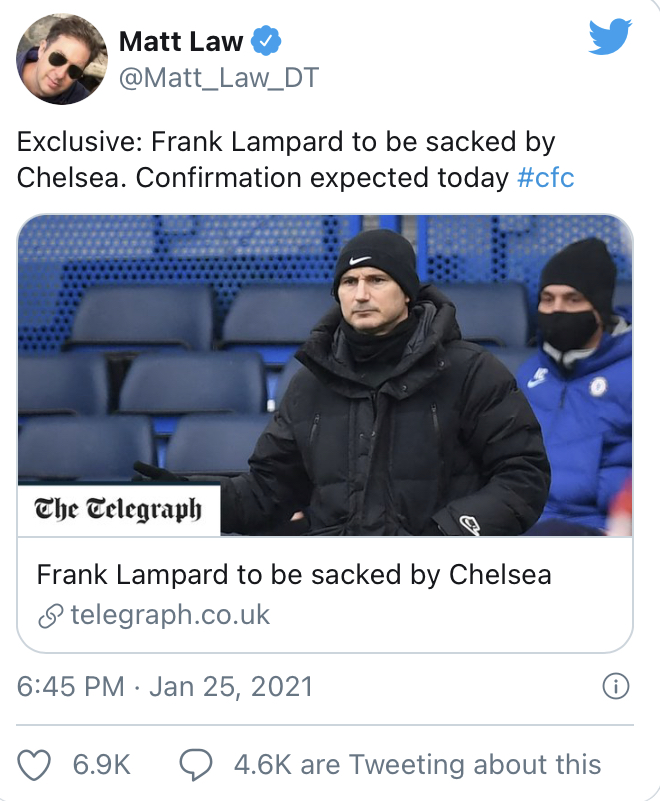Click the blue verified badge
The width and height of the screenshot is (660, 801).
click(267, 41)
